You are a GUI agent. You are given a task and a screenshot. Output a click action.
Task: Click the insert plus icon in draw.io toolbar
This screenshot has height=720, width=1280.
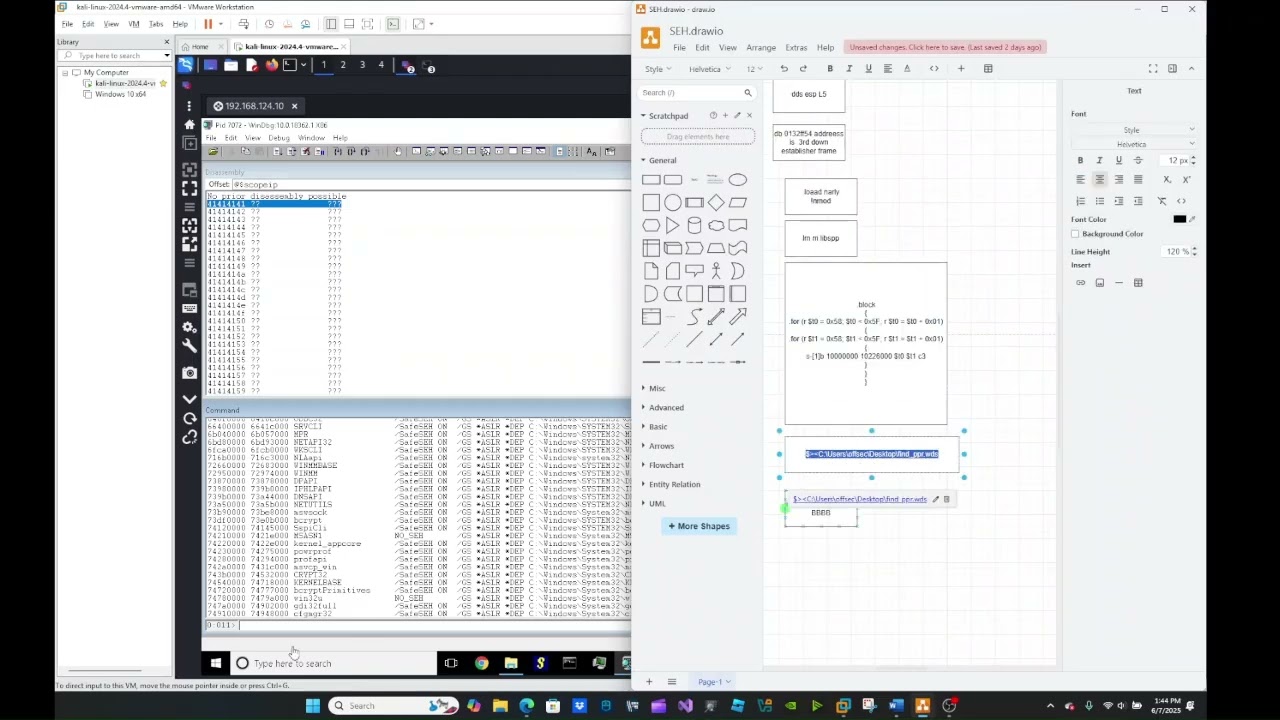pos(961,69)
